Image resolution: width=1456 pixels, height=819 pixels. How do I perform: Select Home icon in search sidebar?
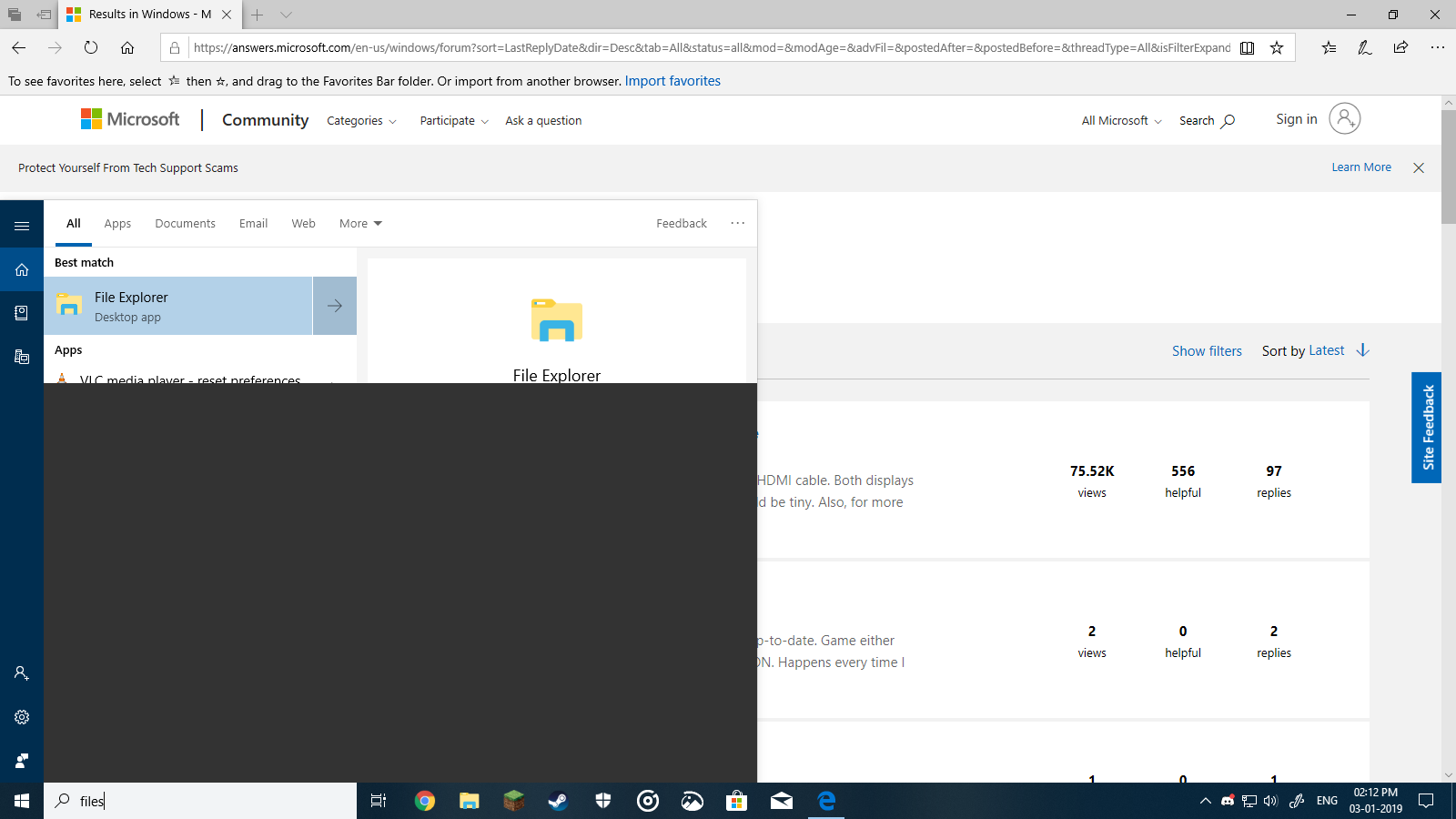22,269
